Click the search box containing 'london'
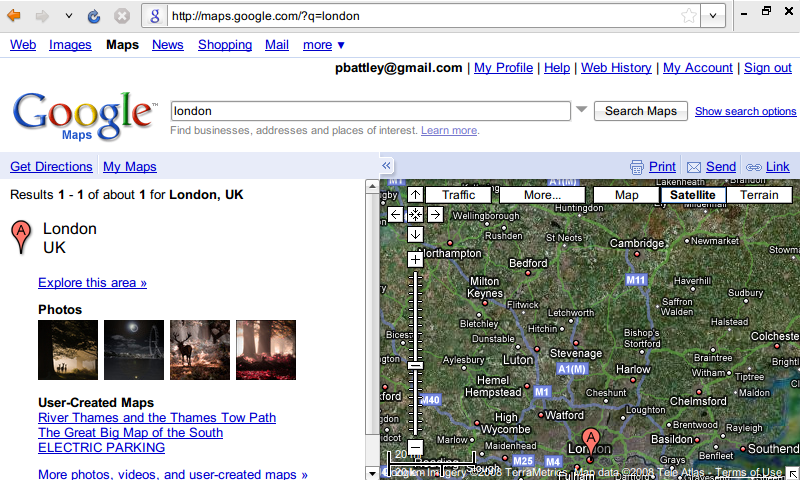This screenshot has width=800, height=480. [370, 111]
